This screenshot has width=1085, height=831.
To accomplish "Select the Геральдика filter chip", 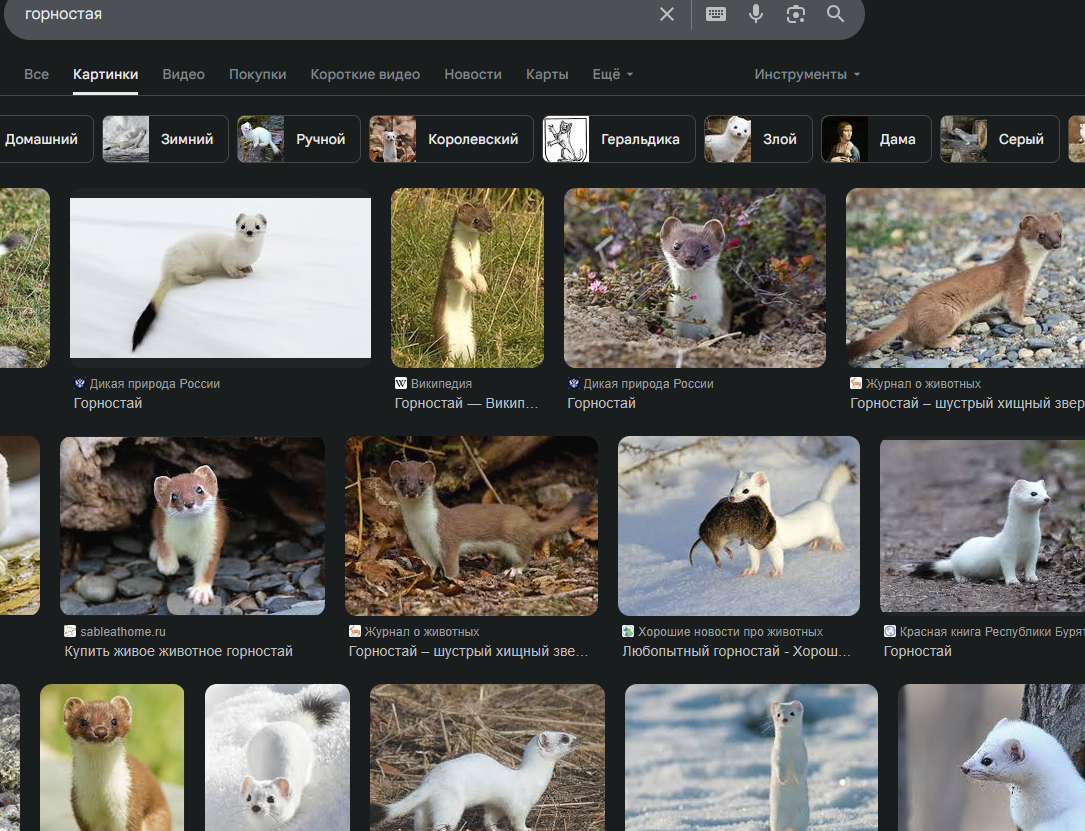I will [x=618, y=139].
